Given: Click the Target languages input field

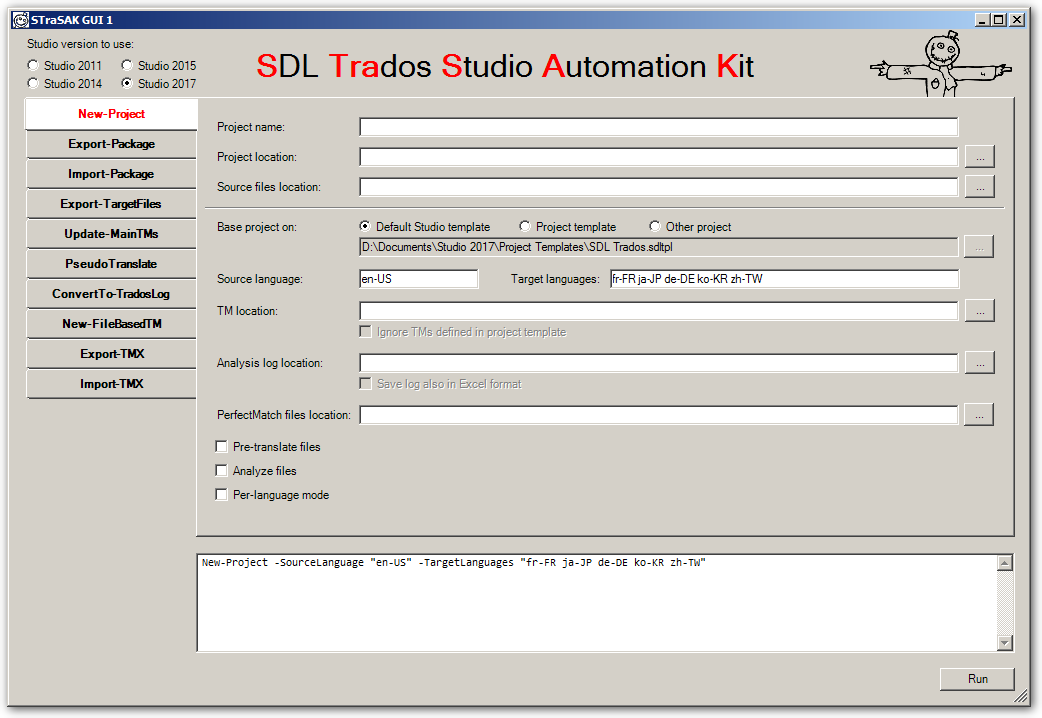Looking at the screenshot, I should click(784, 279).
